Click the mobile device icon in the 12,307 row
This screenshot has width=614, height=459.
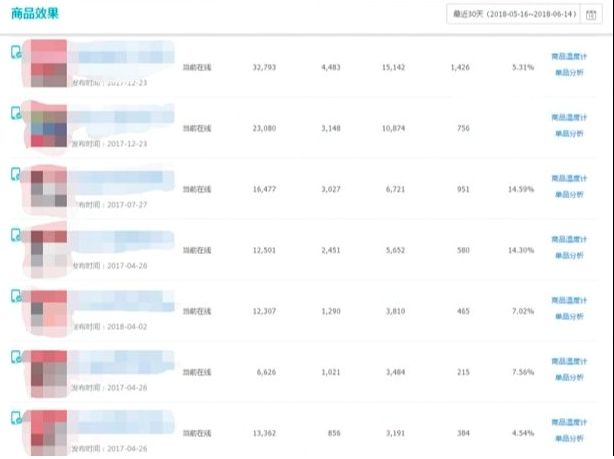(x=16, y=296)
